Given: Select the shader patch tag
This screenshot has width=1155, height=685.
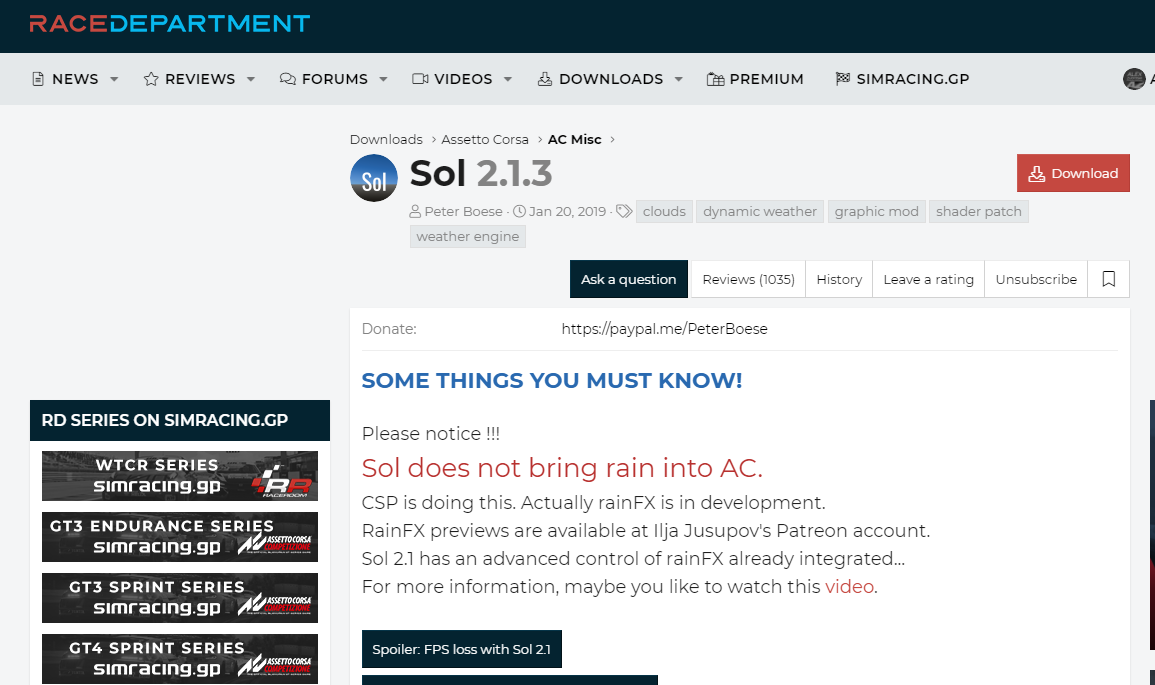Looking at the screenshot, I should click(978, 211).
